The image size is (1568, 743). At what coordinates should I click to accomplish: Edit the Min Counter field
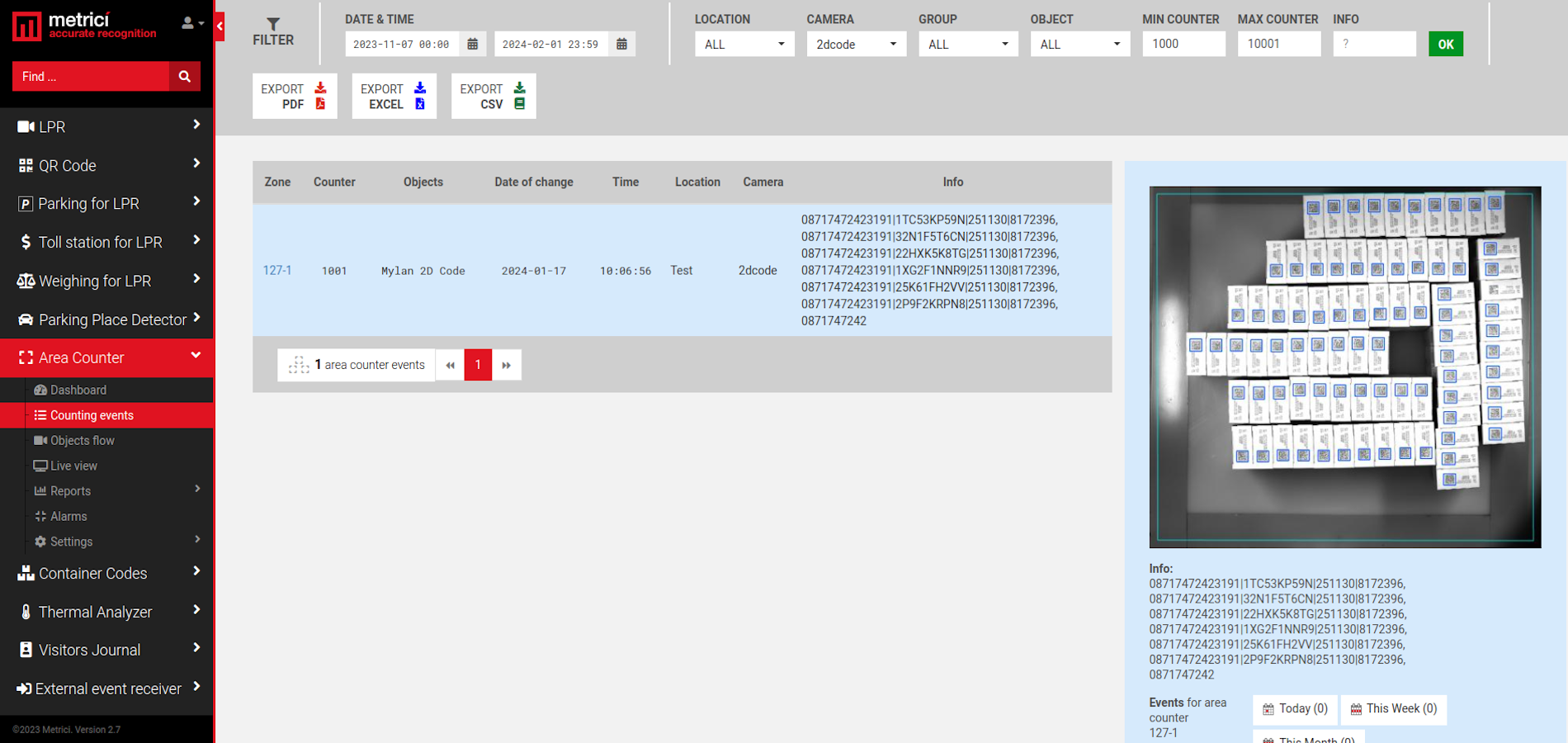pyautogui.click(x=1183, y=44)
